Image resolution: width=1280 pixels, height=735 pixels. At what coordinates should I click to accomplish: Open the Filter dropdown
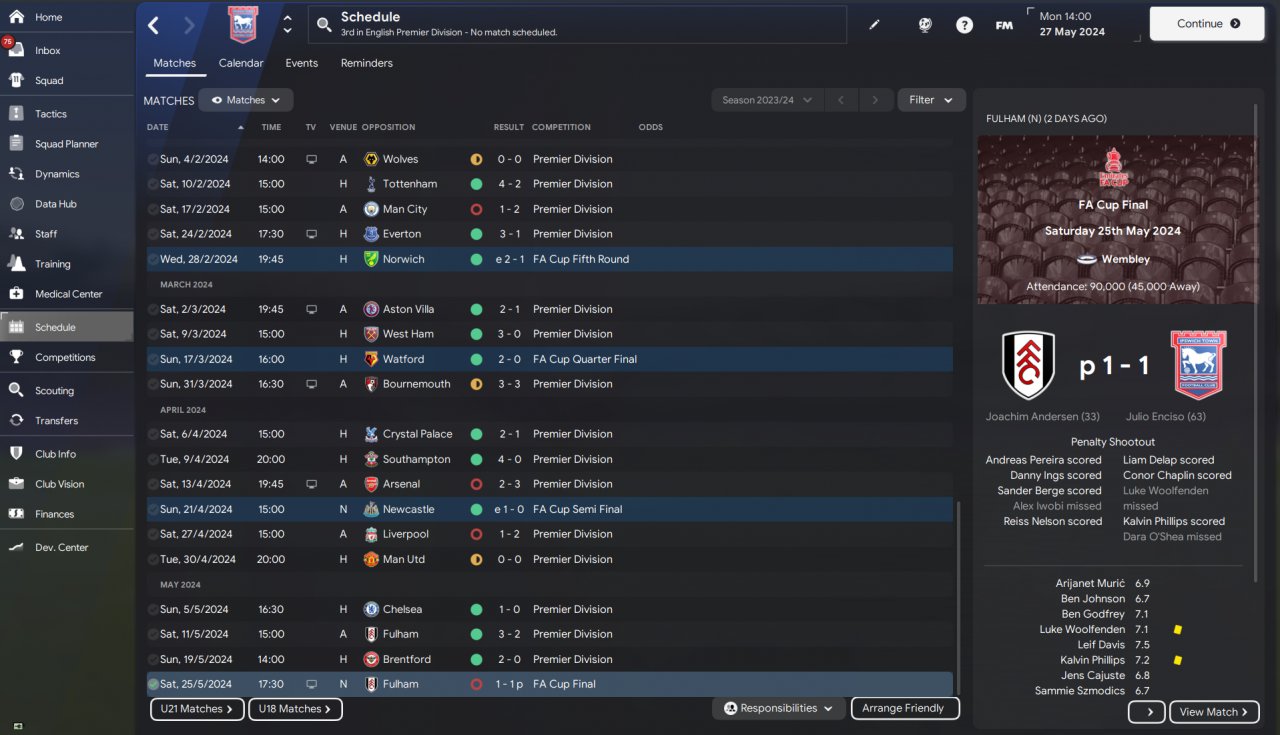931,100
